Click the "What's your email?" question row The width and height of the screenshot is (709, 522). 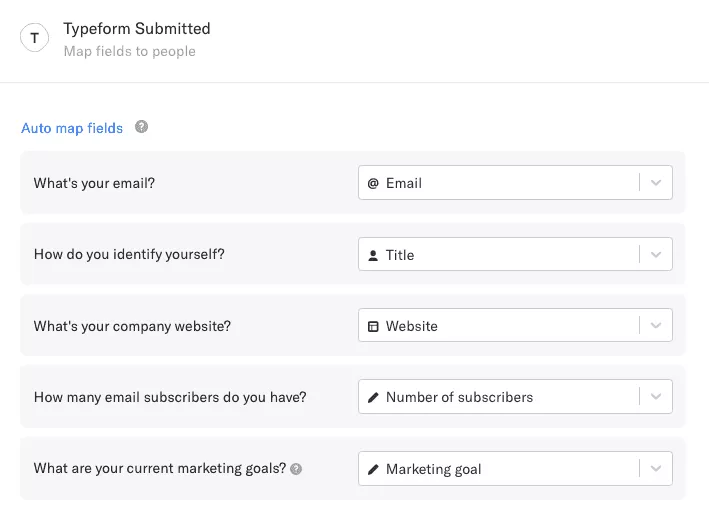(x=353, y=182)
